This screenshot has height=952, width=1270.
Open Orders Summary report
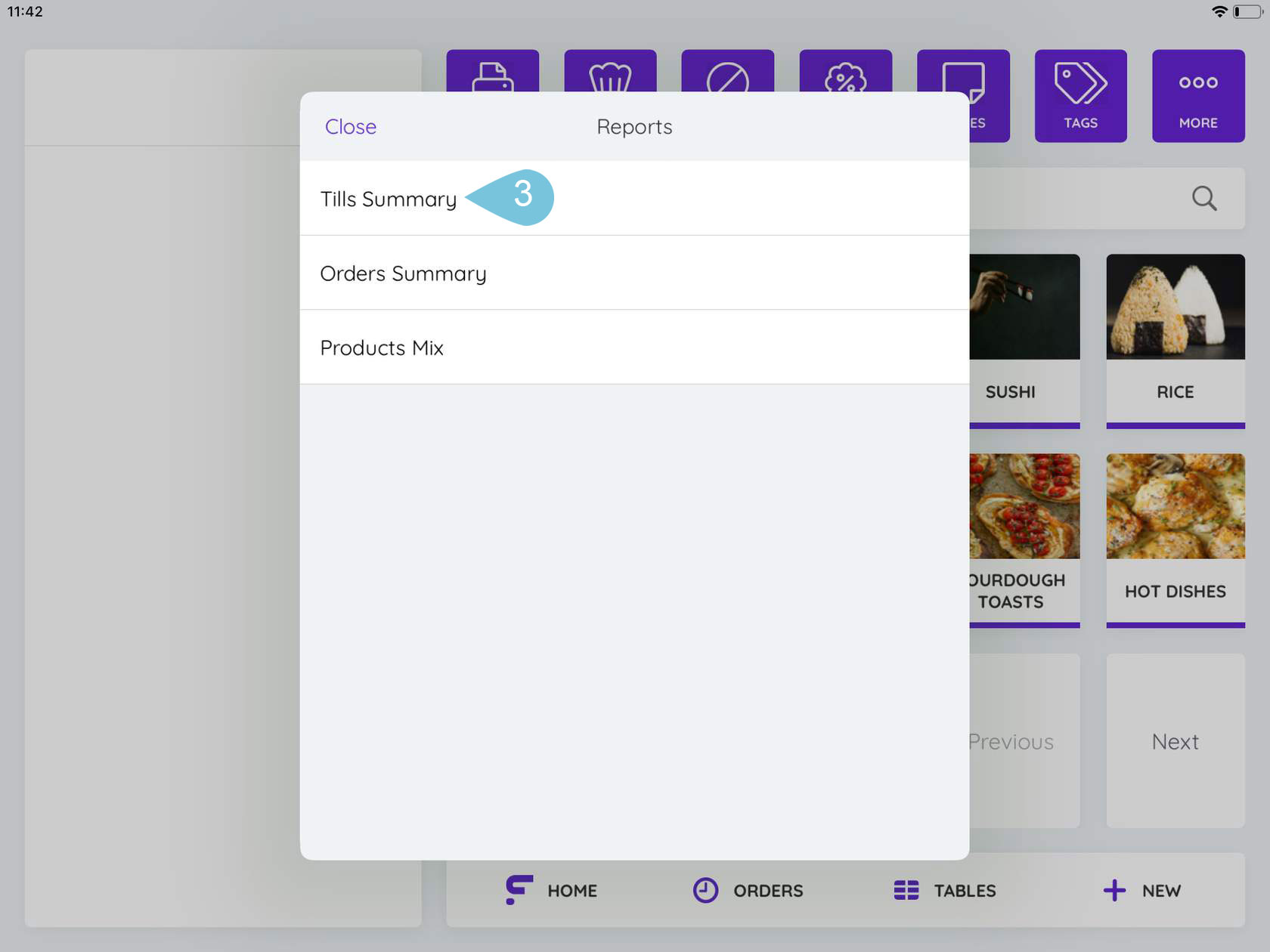tap(634, 273)
